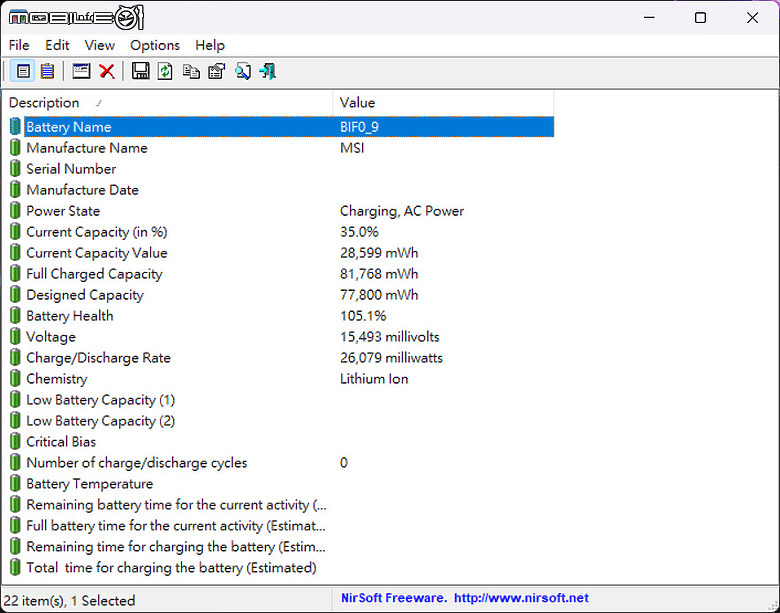Open the View menu
Image resolution: width=780 pixels, height=613 pixels.
[99, 45]
